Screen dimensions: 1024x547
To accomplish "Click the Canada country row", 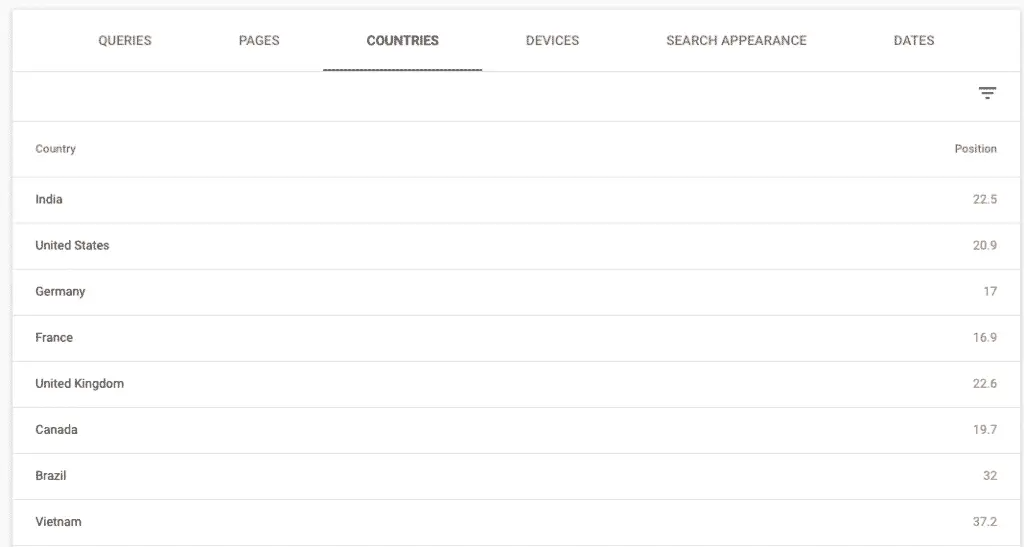I will click(x=56, y=430).
